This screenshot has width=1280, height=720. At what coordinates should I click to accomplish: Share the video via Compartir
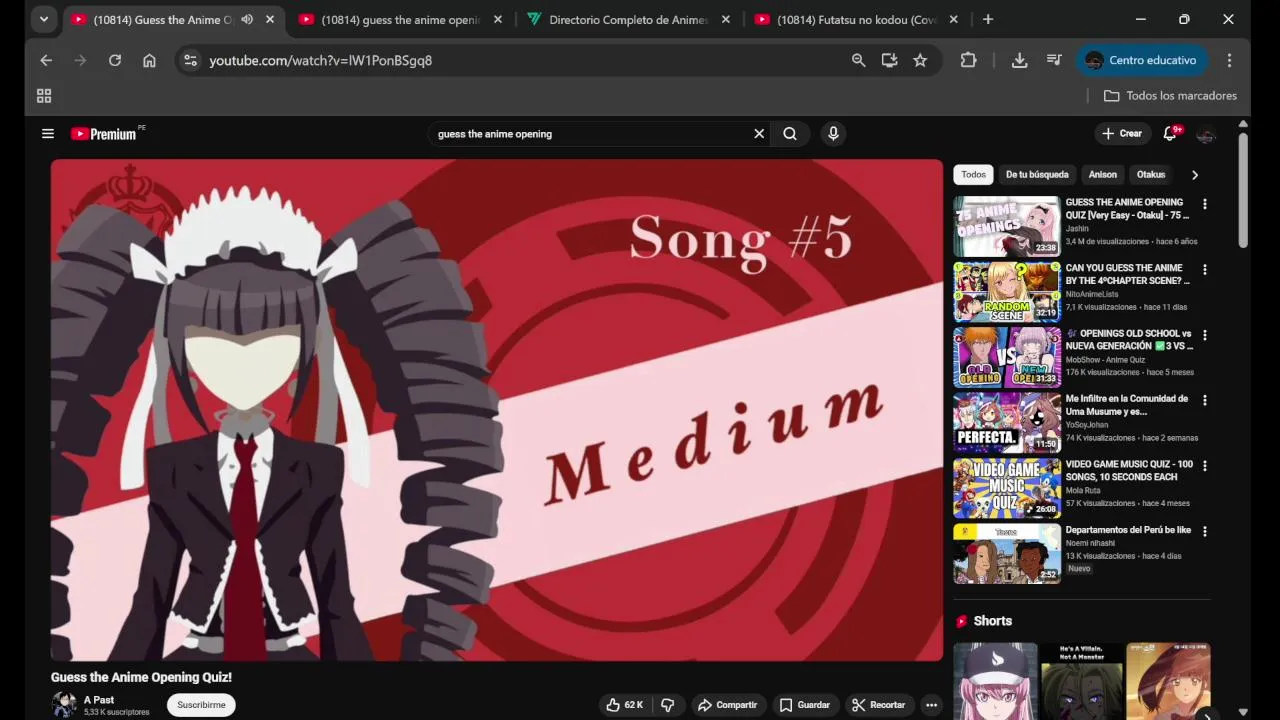(x=727, y=705)
